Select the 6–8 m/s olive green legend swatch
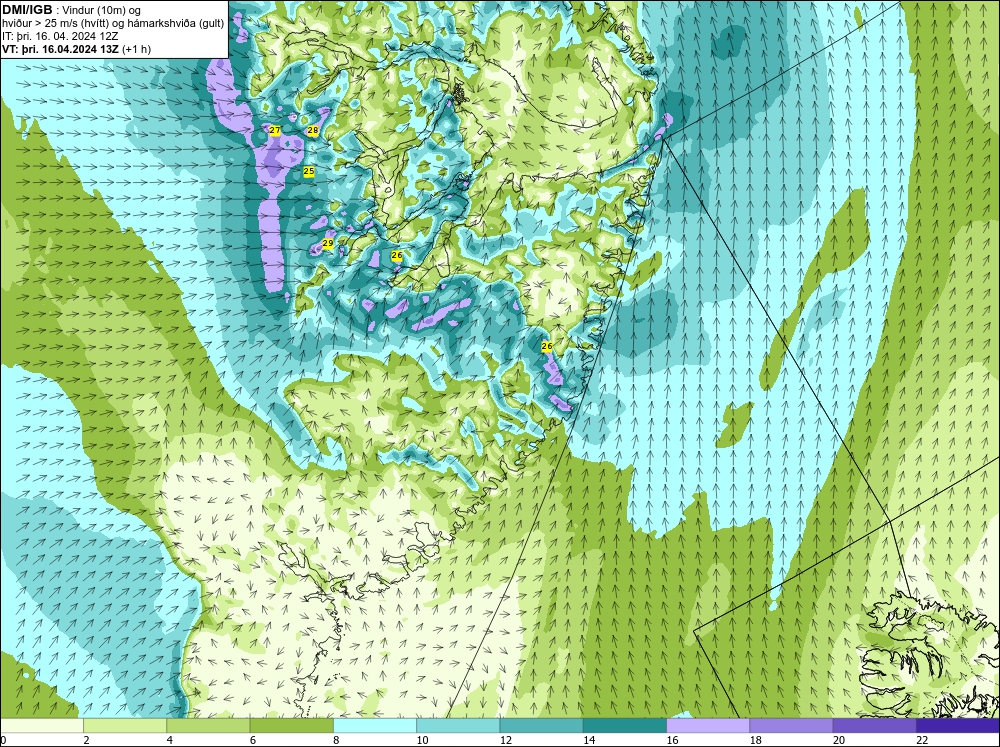This screenshot has height=747, width=1000. click(x=291, y=726)
